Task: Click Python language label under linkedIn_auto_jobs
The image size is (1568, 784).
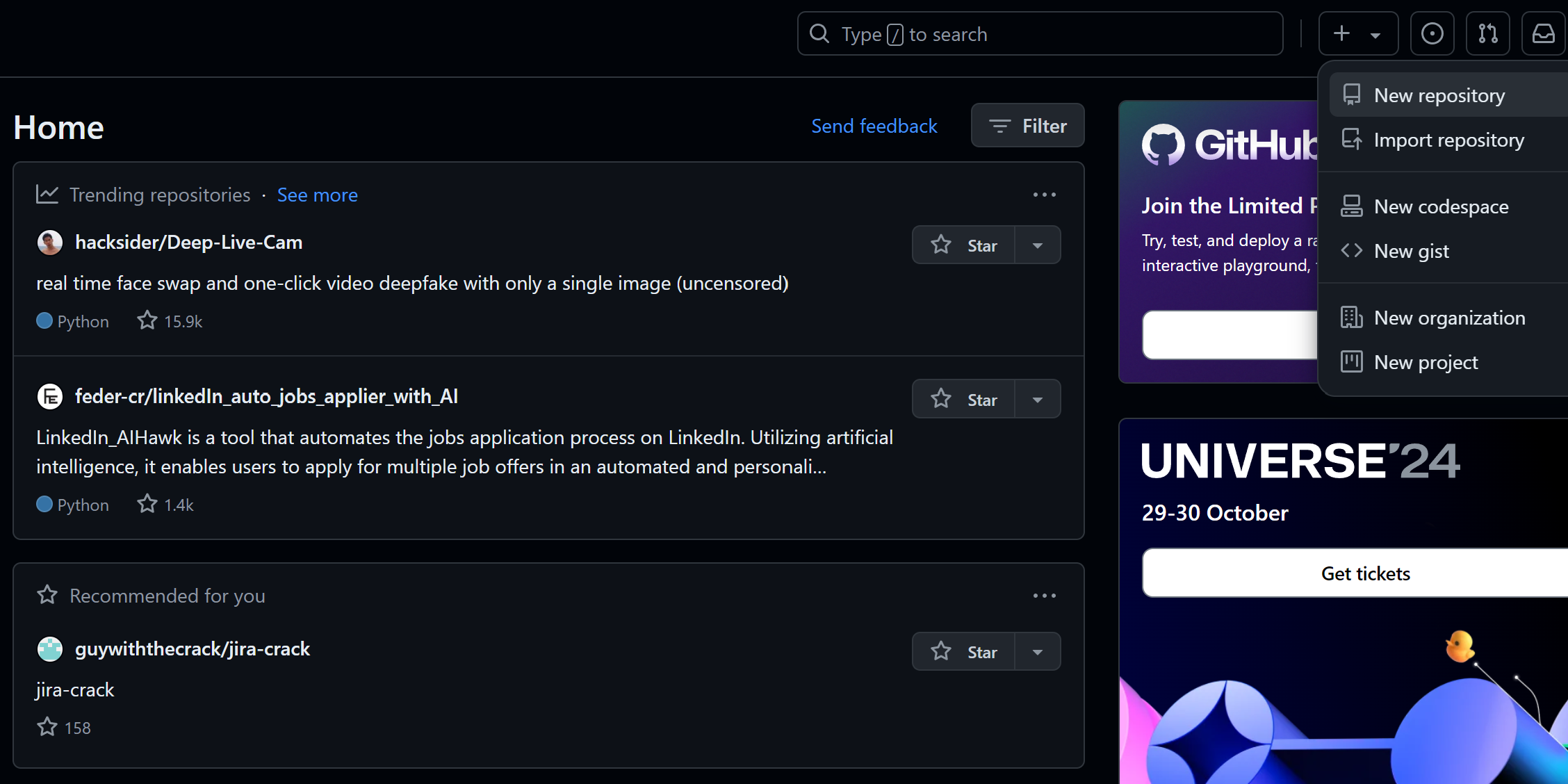Action: pos(83,505)
